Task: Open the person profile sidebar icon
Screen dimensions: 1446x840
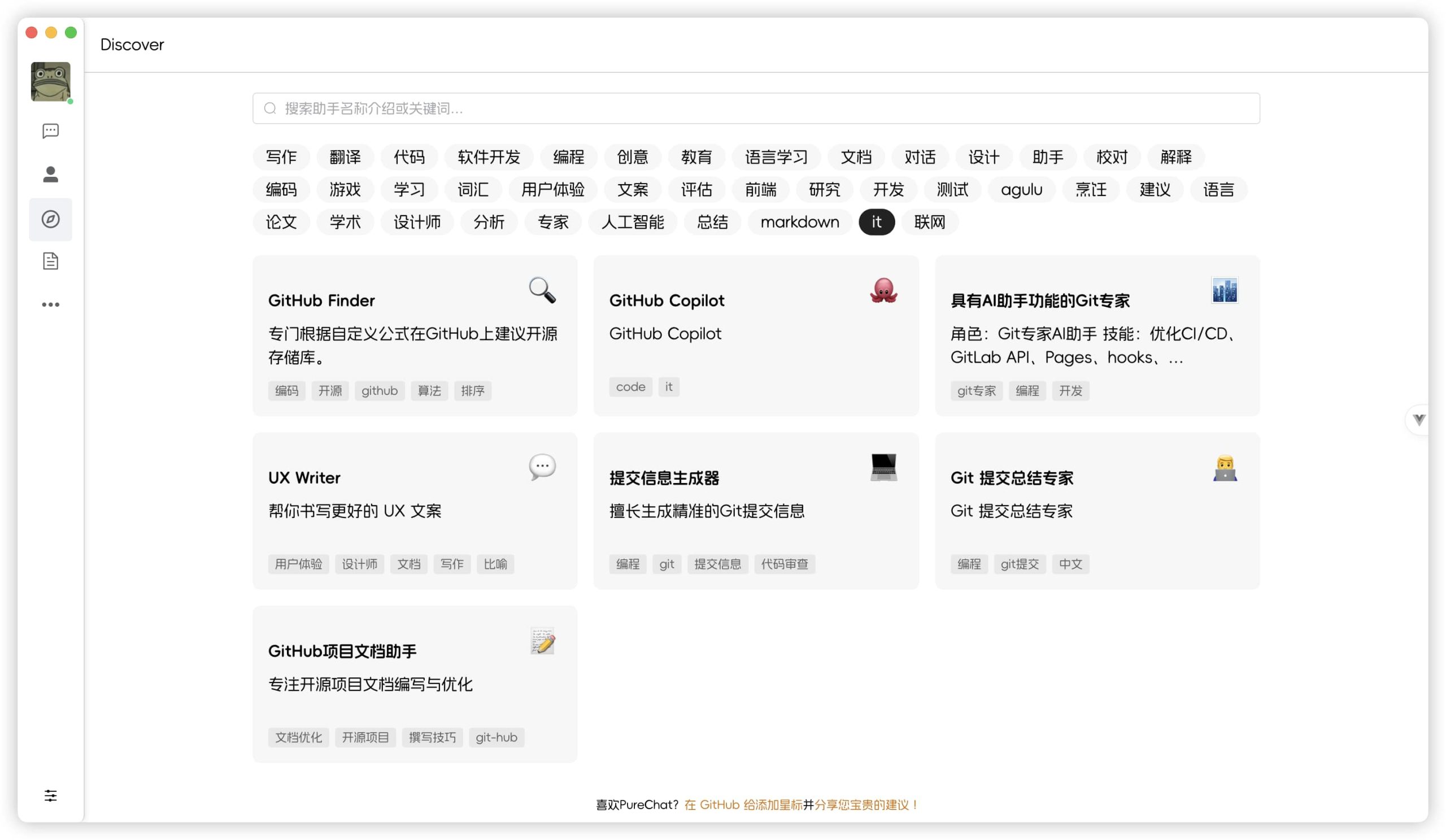Action: (50, 175)
